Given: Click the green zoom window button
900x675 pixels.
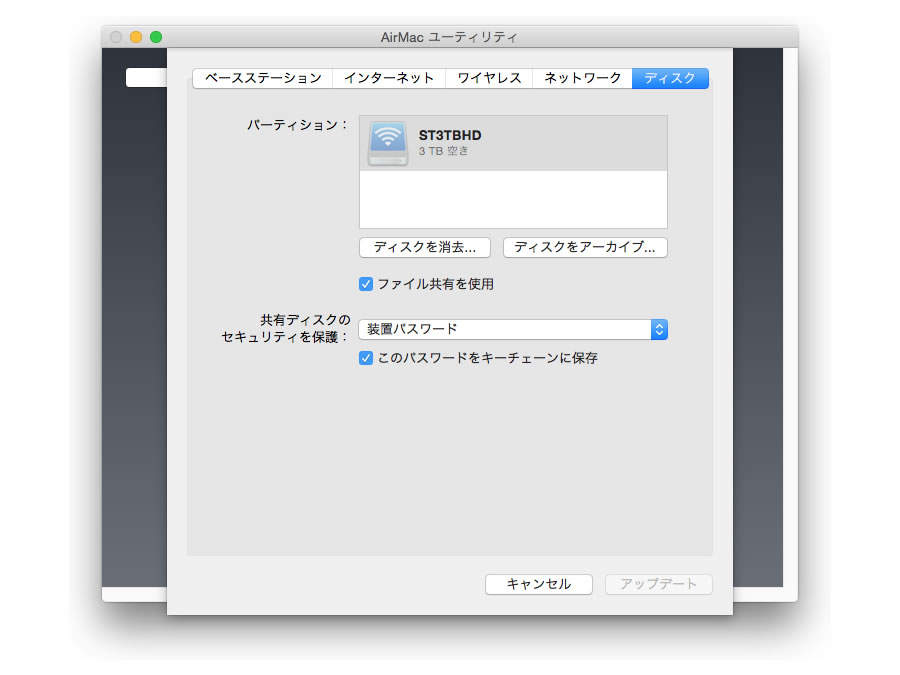Looking at the screenshot, I should coord(156,37).
